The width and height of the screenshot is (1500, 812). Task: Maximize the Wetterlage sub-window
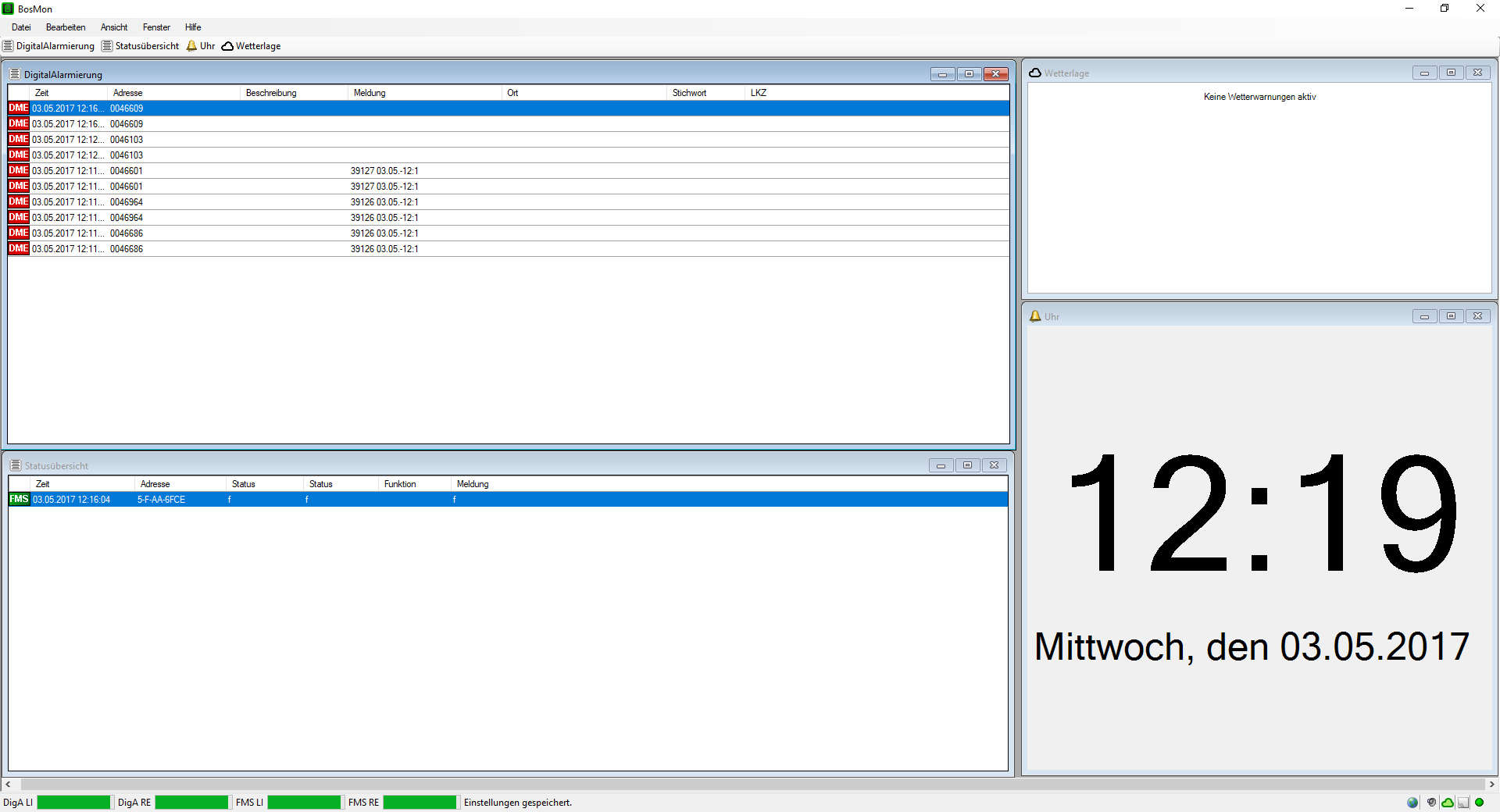pos(1451,73)
